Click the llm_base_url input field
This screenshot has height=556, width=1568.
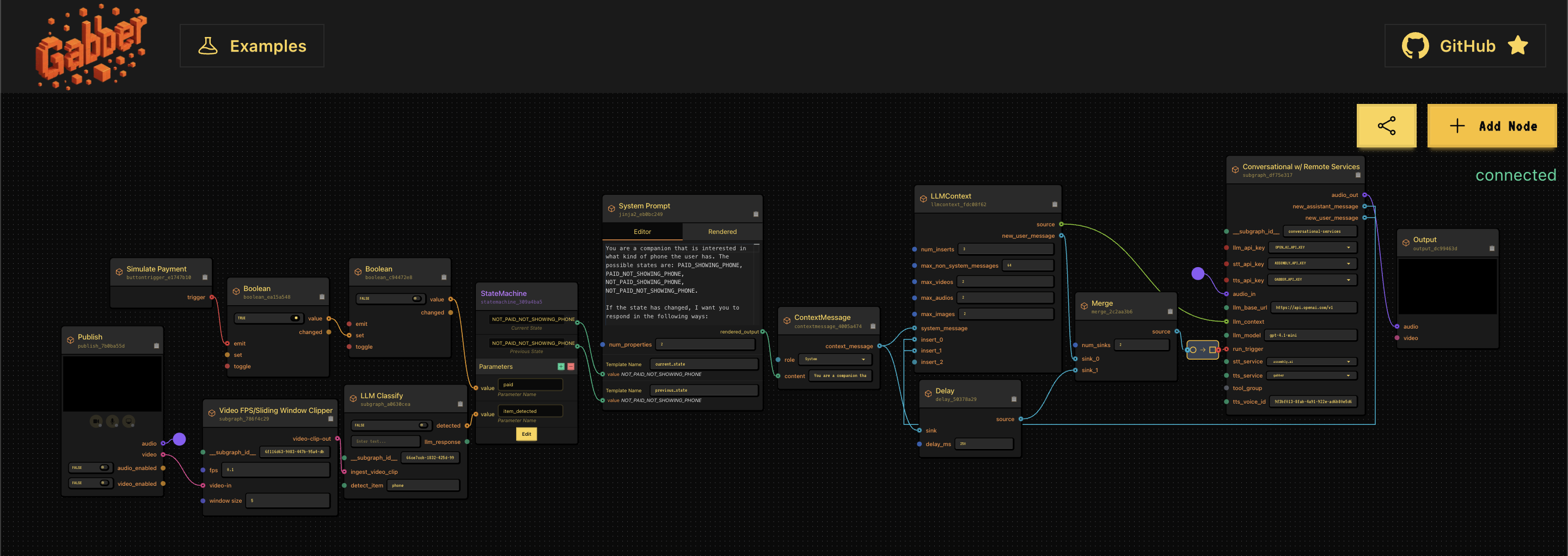[1314, 307]
